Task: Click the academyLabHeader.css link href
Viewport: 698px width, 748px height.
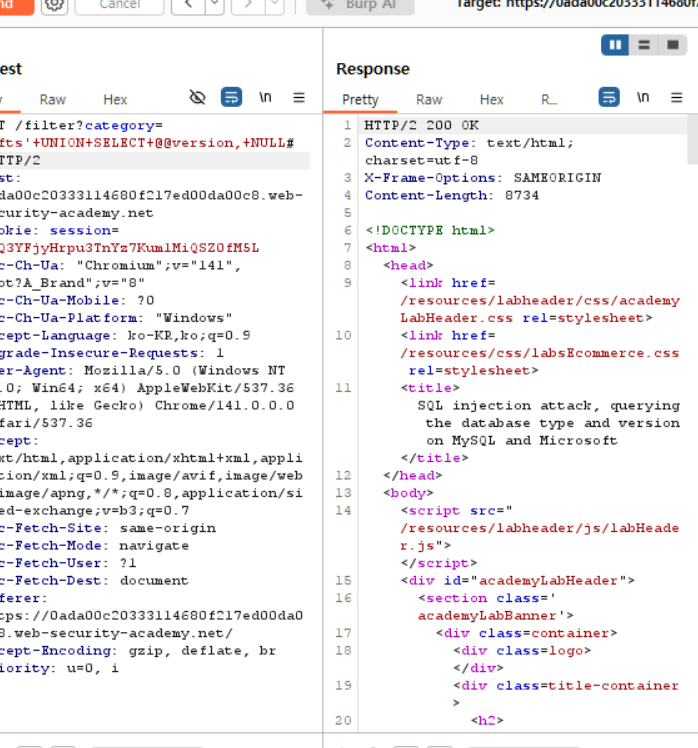Action: [x=540, y=309]
